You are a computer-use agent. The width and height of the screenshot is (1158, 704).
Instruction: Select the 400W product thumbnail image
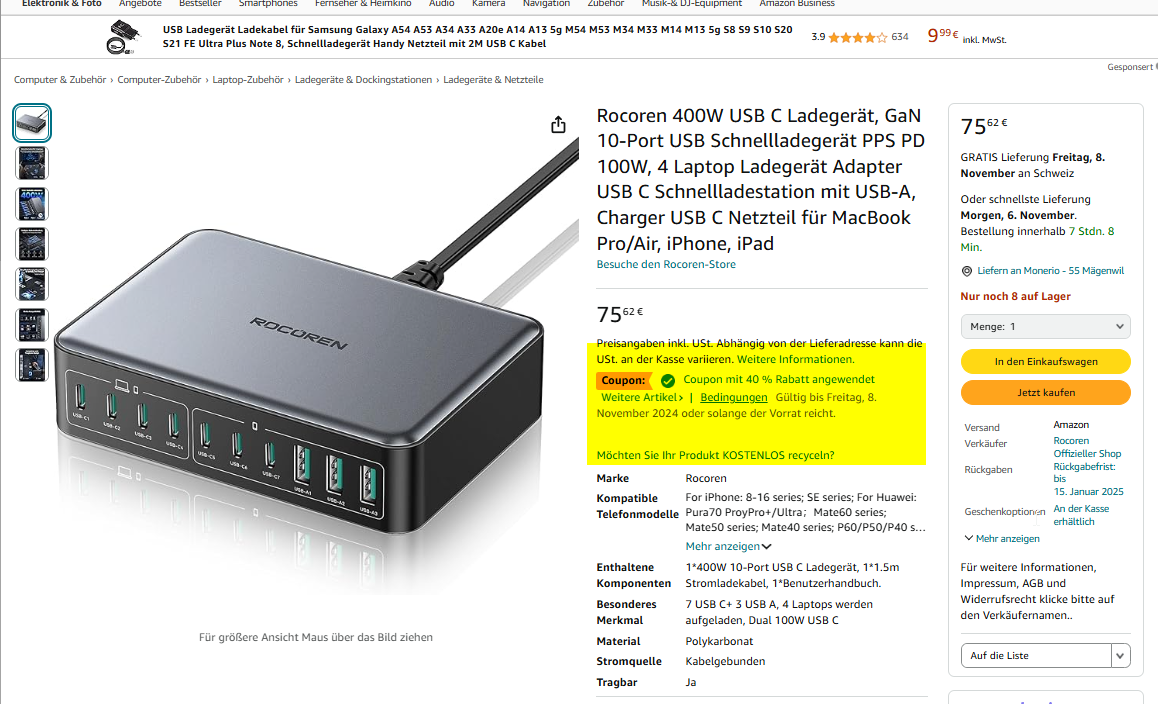(x=32, y=204)
